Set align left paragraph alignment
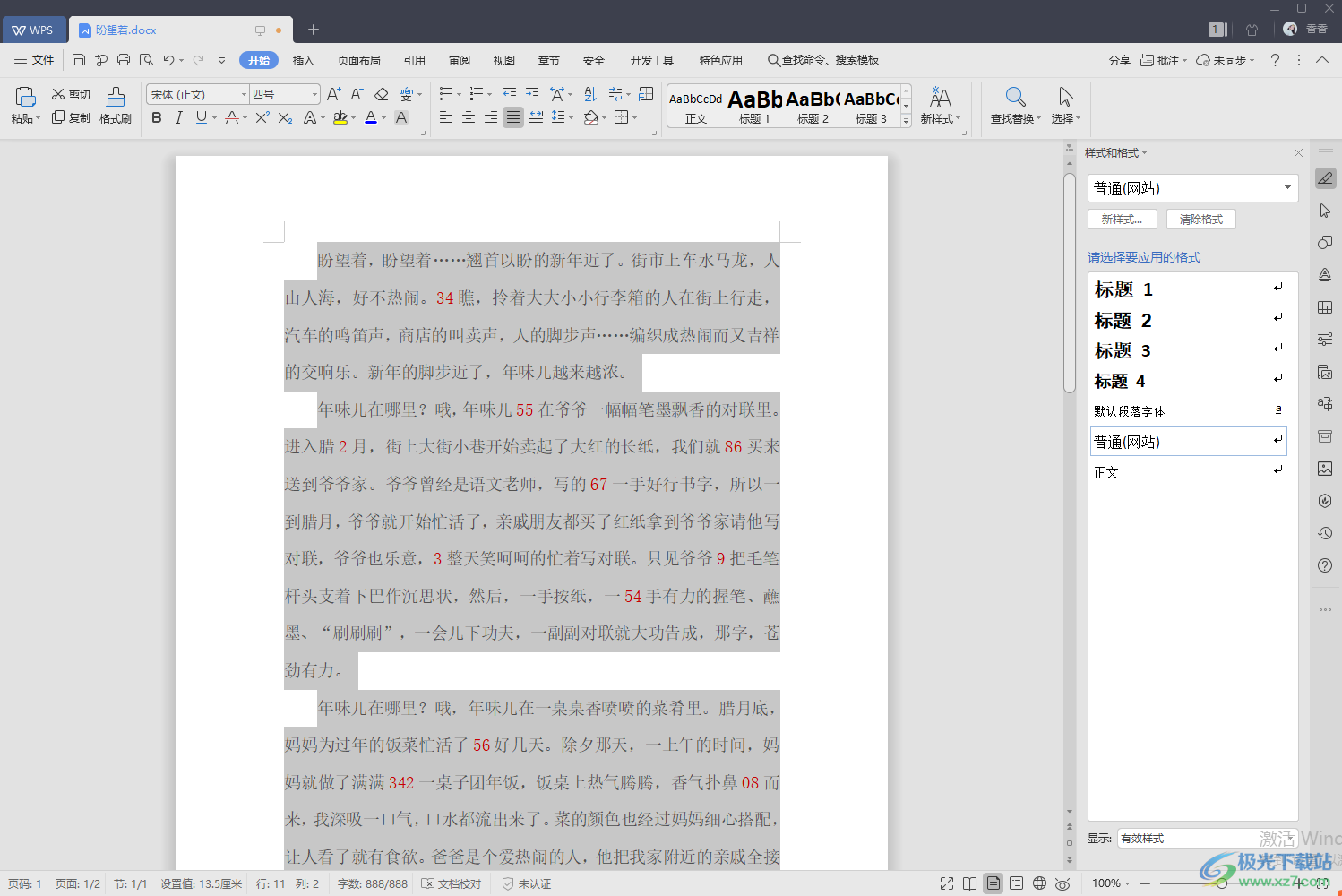Viewport: 1342px width, 896px height. click(446, 117)
